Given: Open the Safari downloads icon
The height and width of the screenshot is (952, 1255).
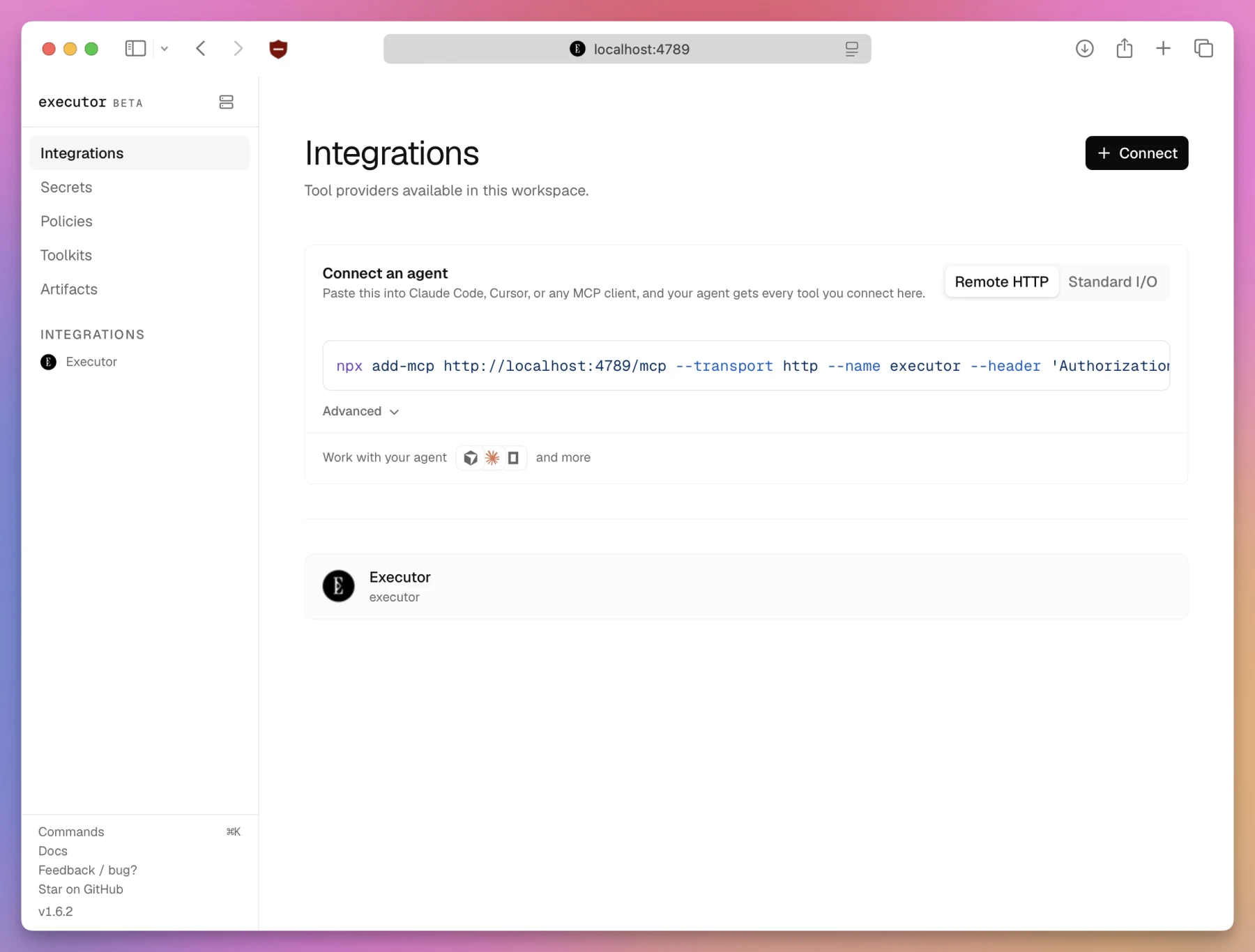Looking at the screenshot, I should tap(1084, 48).
